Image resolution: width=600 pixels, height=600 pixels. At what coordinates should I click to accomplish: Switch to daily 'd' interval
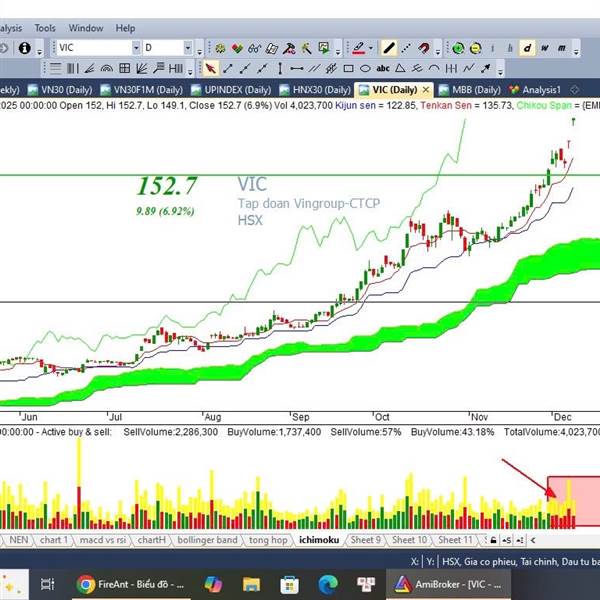[x=527, y=48]
